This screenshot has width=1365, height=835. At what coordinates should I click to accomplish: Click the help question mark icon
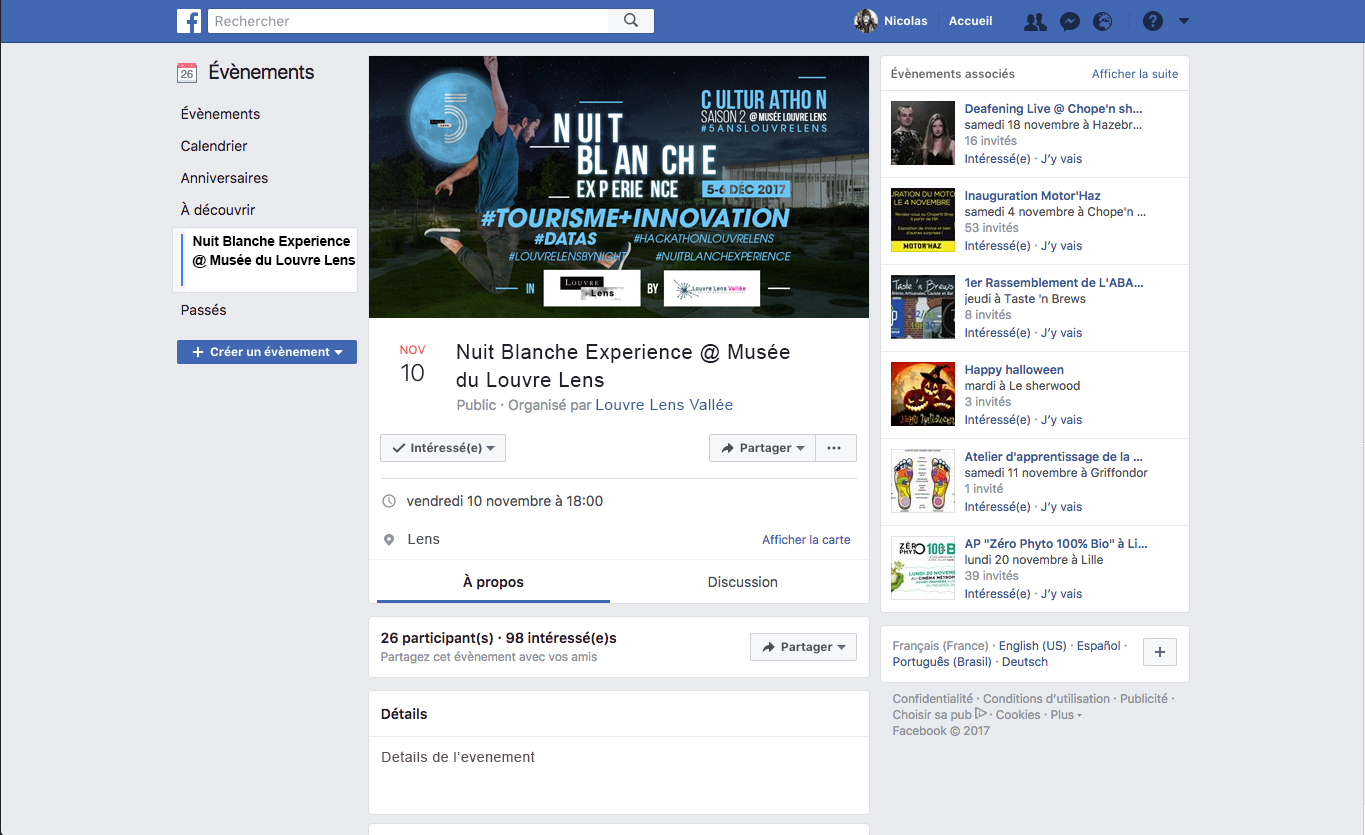click(1152, 21)
